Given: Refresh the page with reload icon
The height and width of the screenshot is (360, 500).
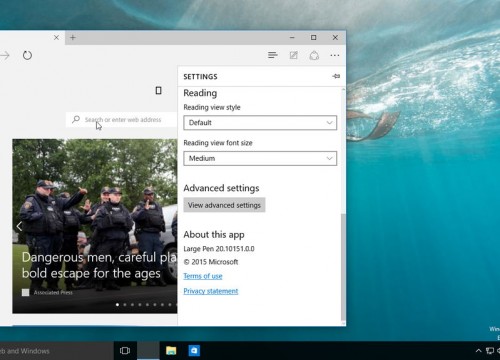Looking at the screenshot, I should click(27, 55).
